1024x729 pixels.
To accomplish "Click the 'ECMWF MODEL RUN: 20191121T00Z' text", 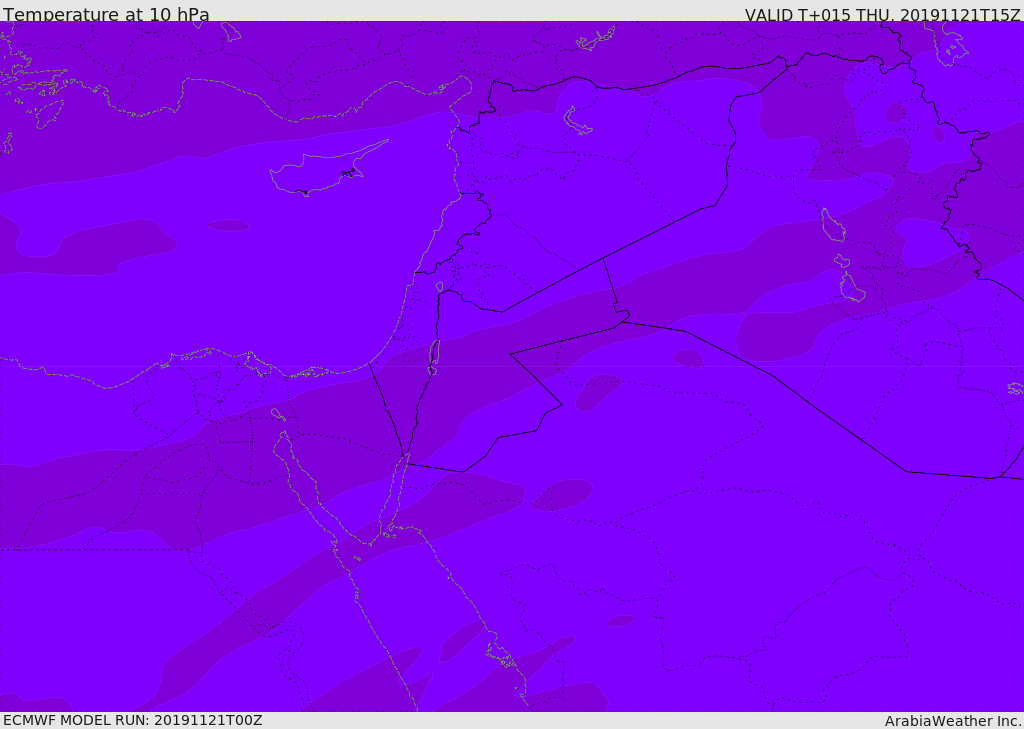I will point(133,721).
